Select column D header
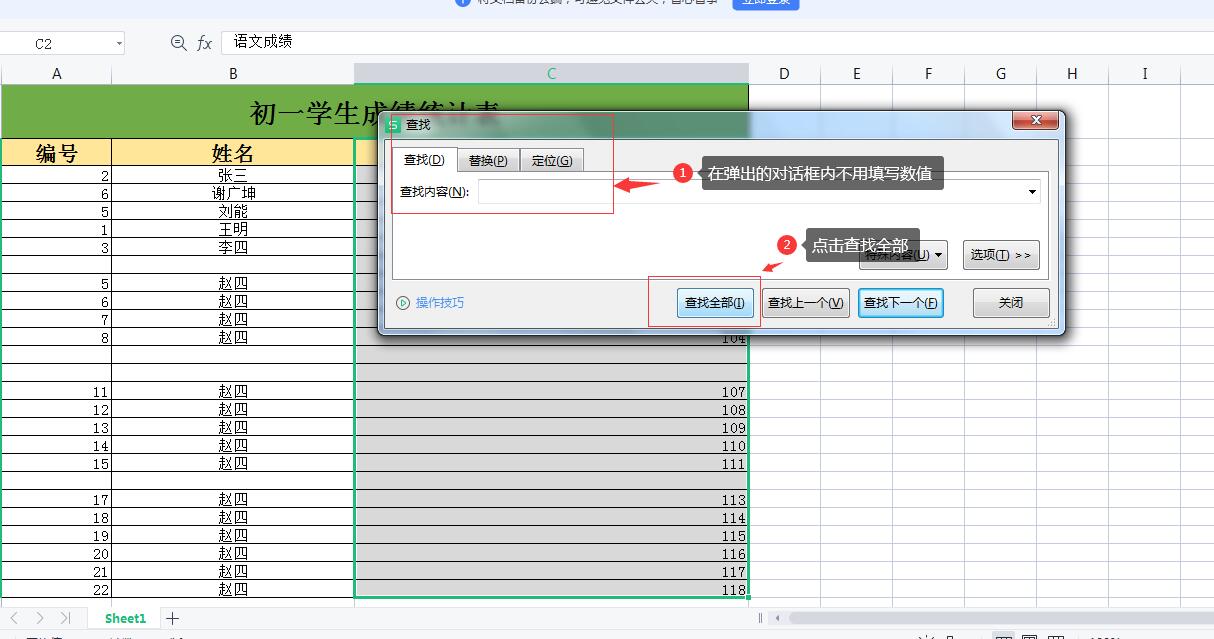1214x639 pixels. pos(784,74)
